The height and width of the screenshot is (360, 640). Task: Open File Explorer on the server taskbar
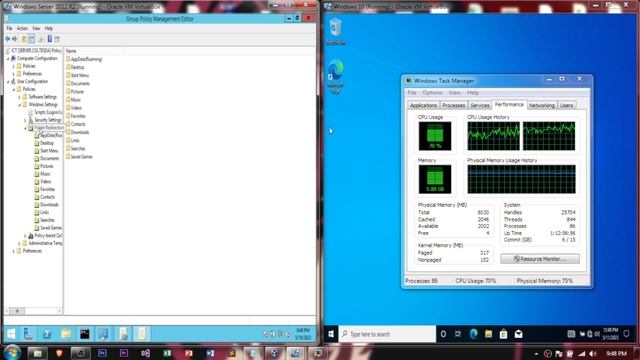tap(66, 334)
